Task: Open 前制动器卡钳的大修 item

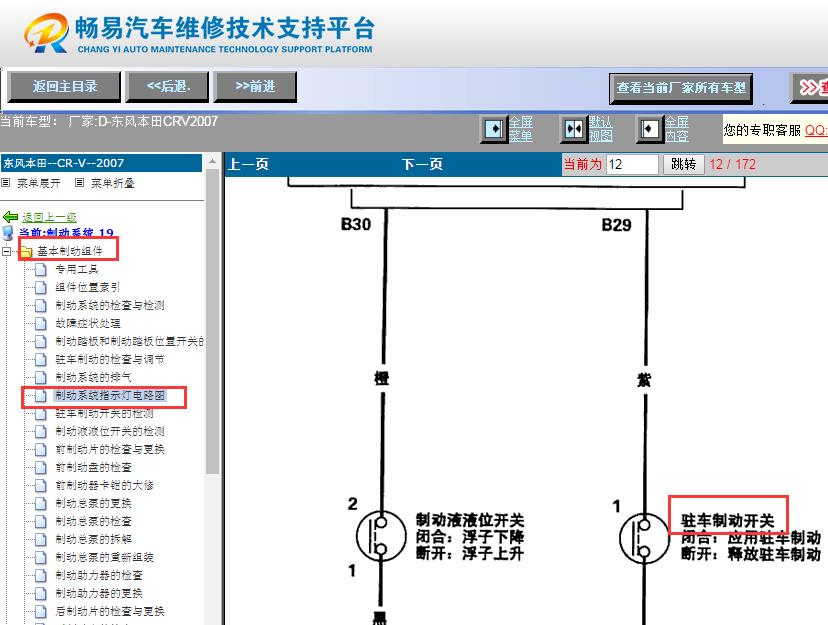Action: (x=104, y=485)
